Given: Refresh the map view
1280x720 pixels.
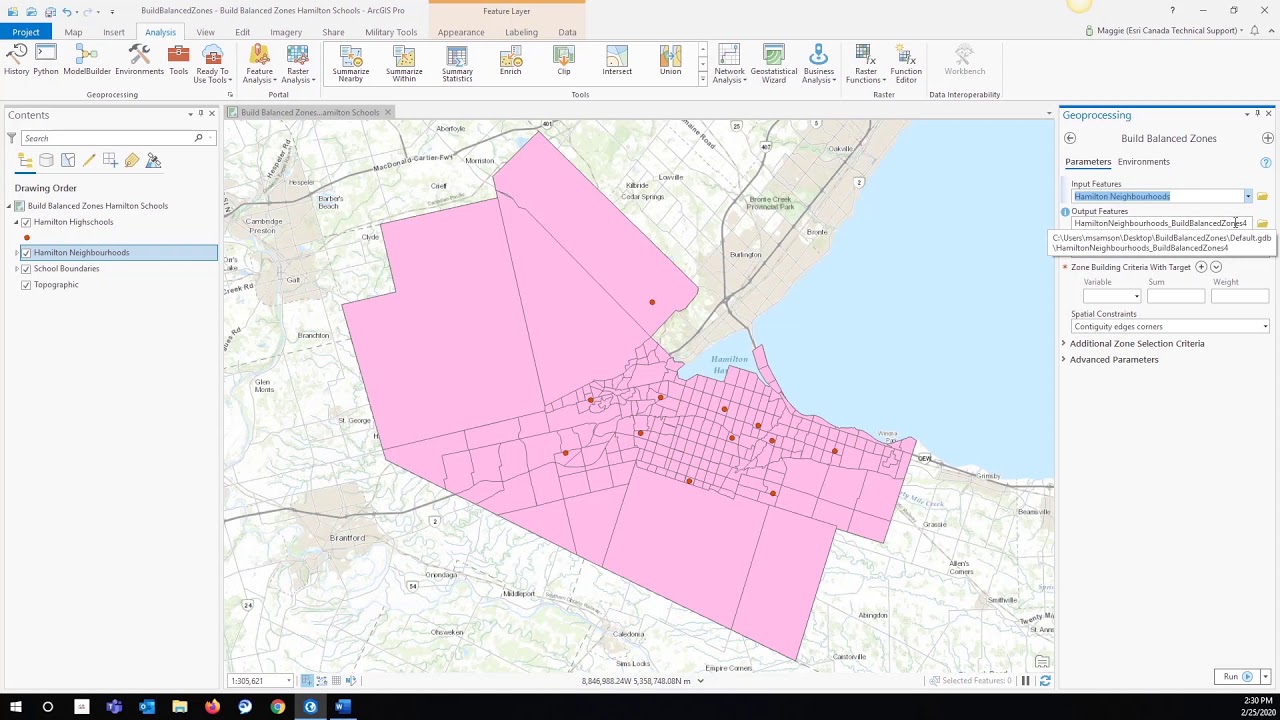Looking at the screenshot, I should pos(1044,681).
